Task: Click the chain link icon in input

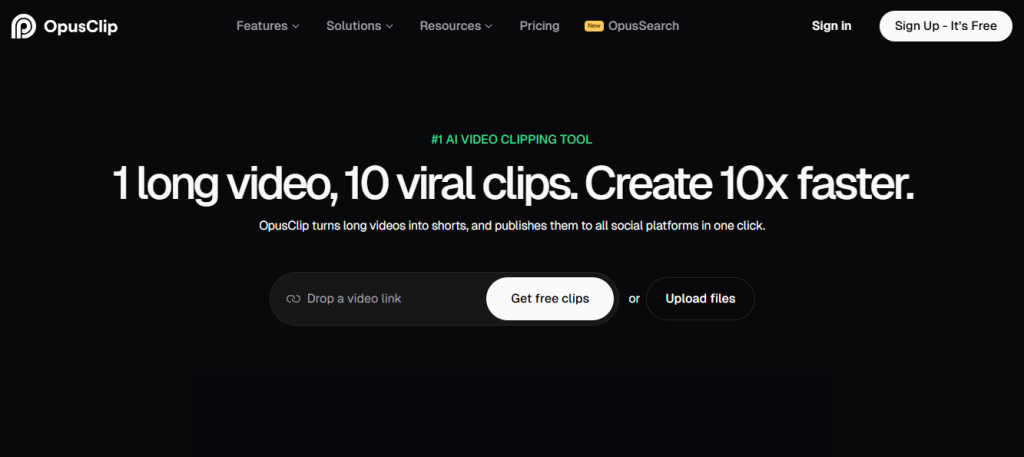Action: (x=293, y=299)
